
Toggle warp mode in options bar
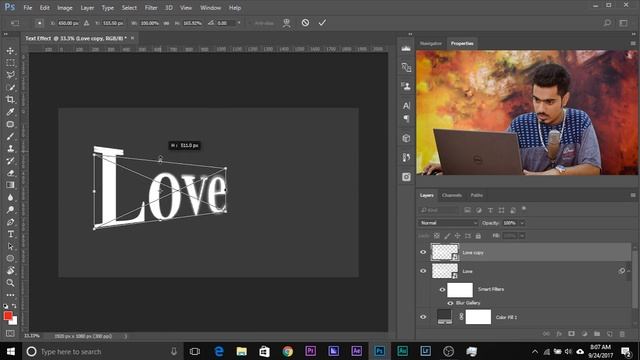(287, 23)
